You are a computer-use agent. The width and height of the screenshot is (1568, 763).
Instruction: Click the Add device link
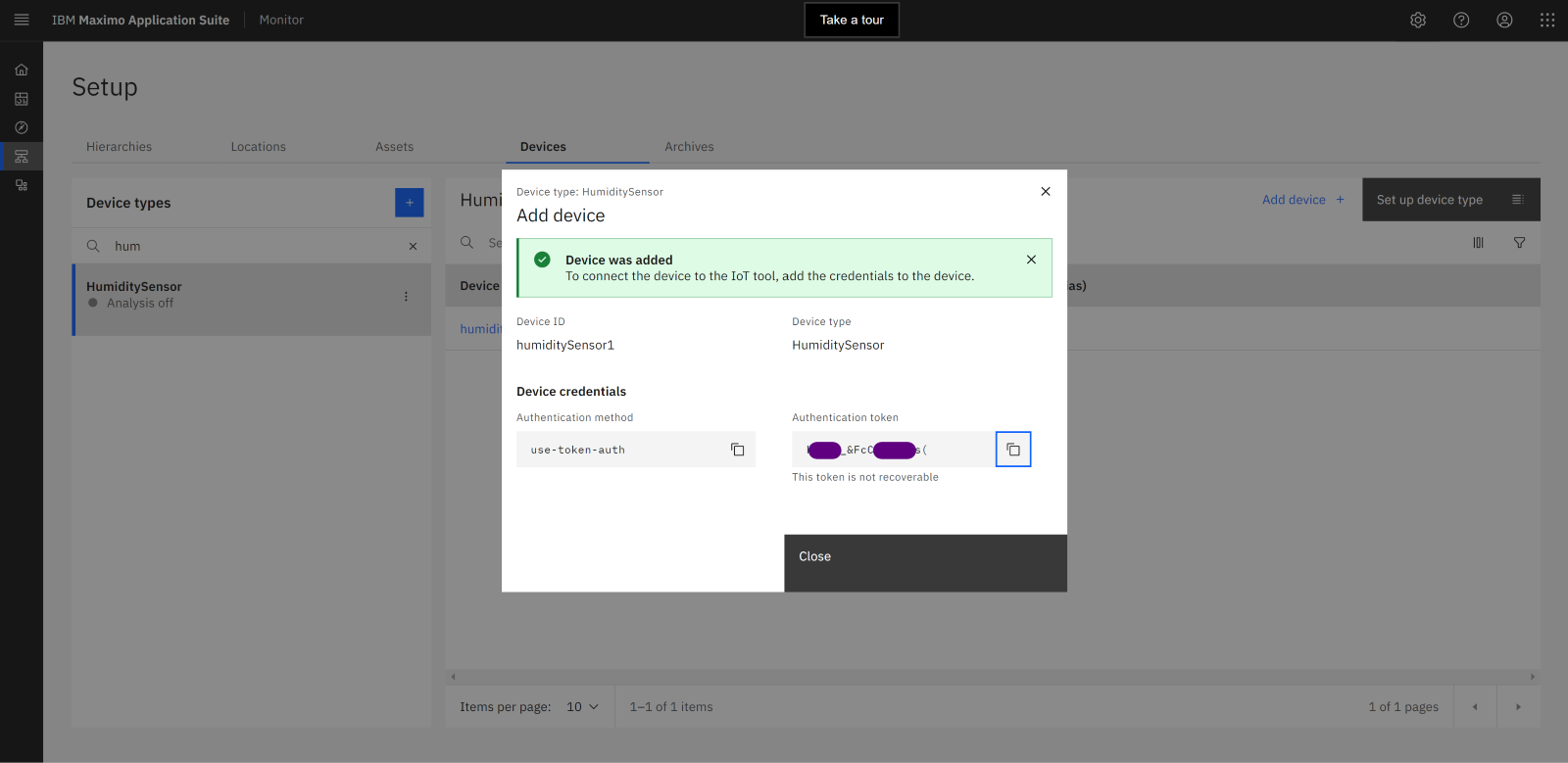pyautogui.click(x=1302, y=200)
